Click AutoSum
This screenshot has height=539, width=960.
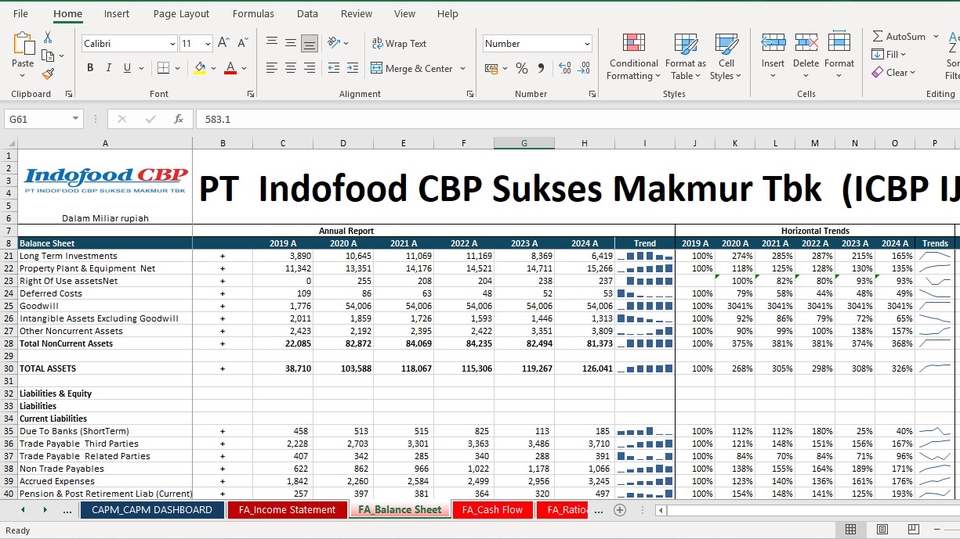click(899, 37)
